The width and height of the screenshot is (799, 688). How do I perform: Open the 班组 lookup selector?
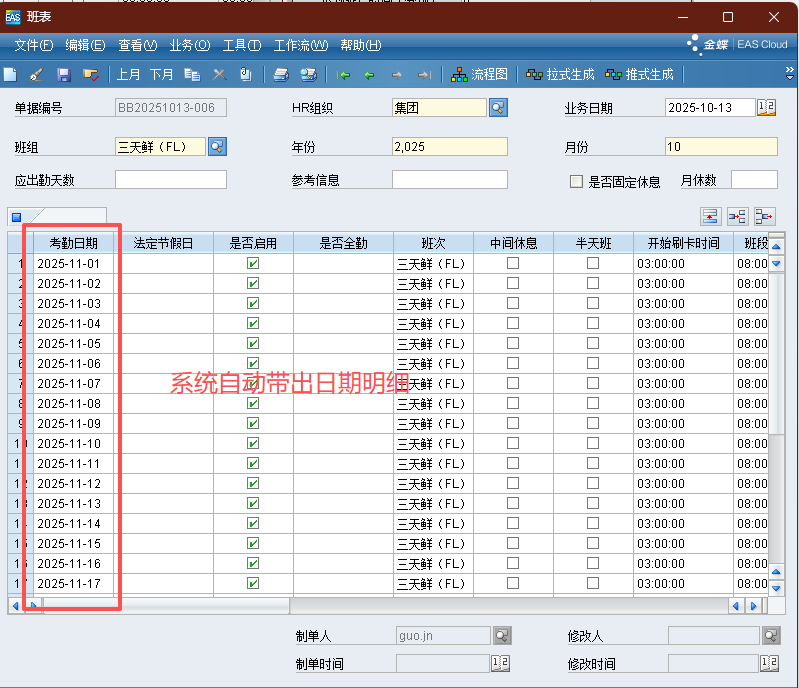coord(217,147)
